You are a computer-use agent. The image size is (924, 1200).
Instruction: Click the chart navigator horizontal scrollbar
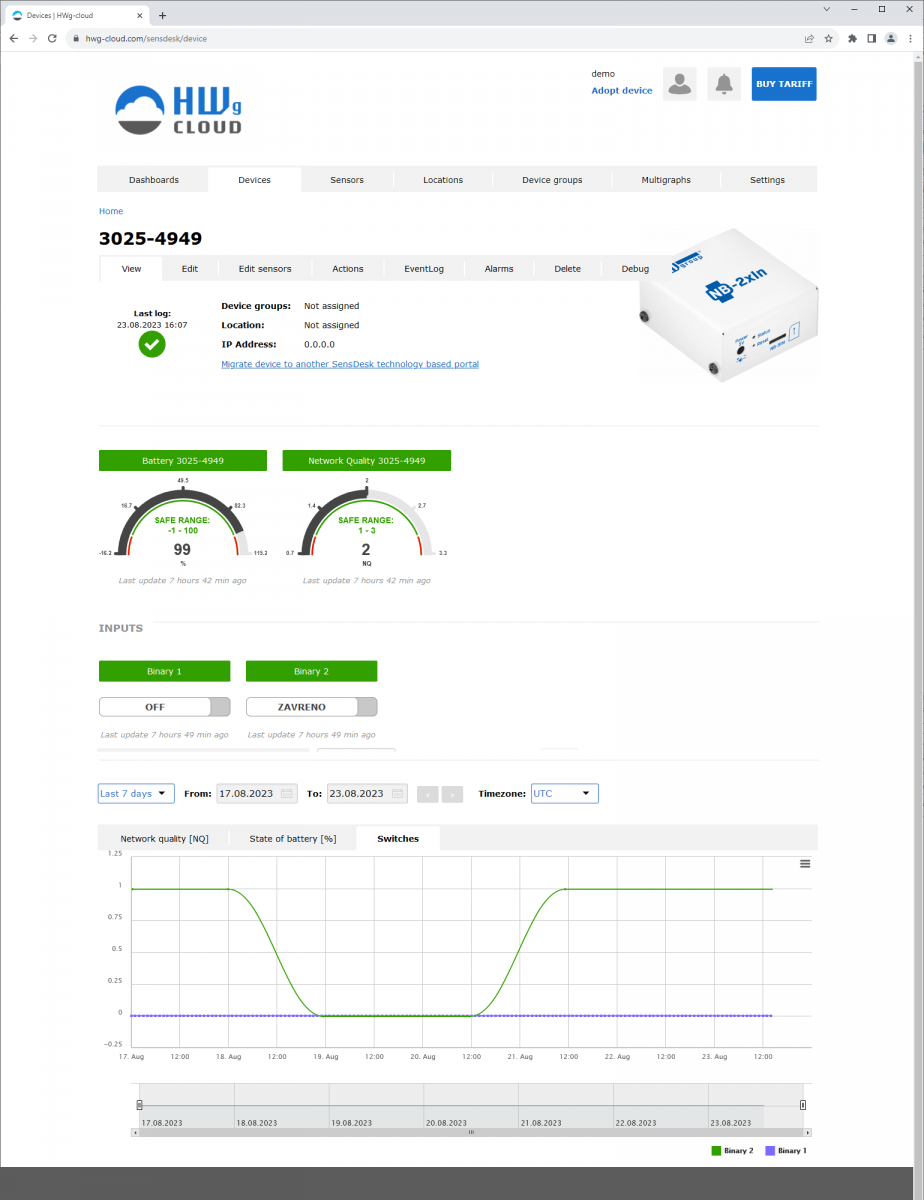point(471,1132)
